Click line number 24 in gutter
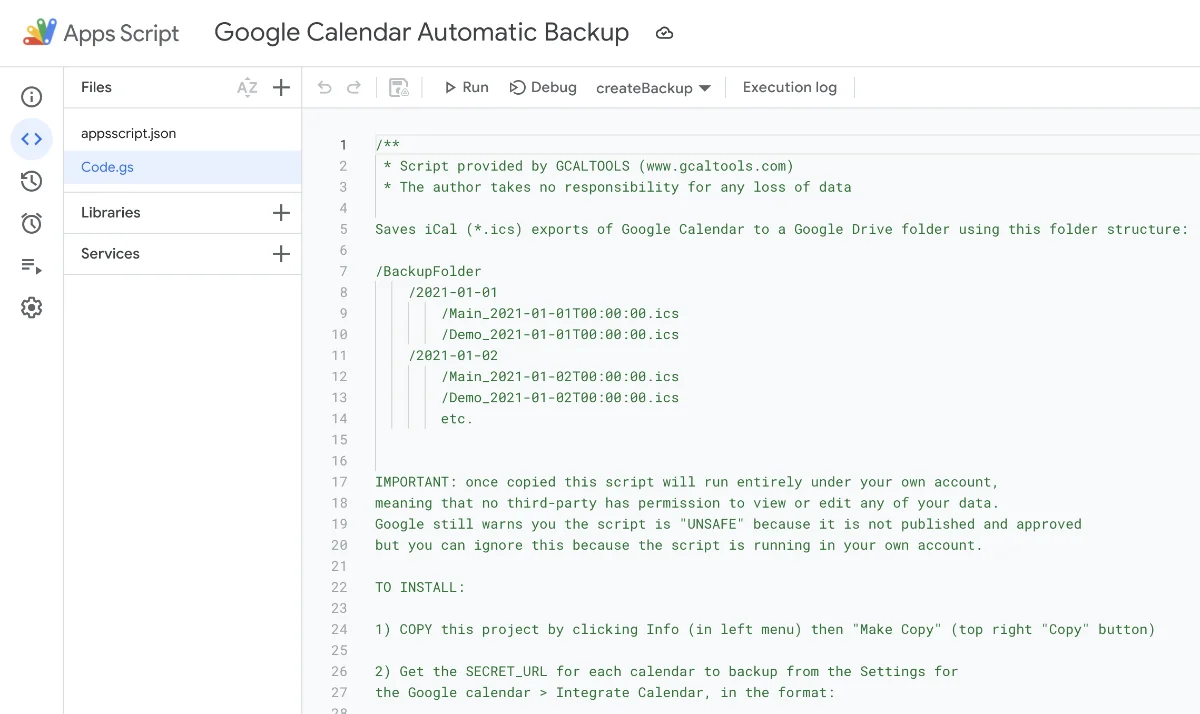Screen dimensions: 1200x714 pyautogui.click(x=339, y=629)
